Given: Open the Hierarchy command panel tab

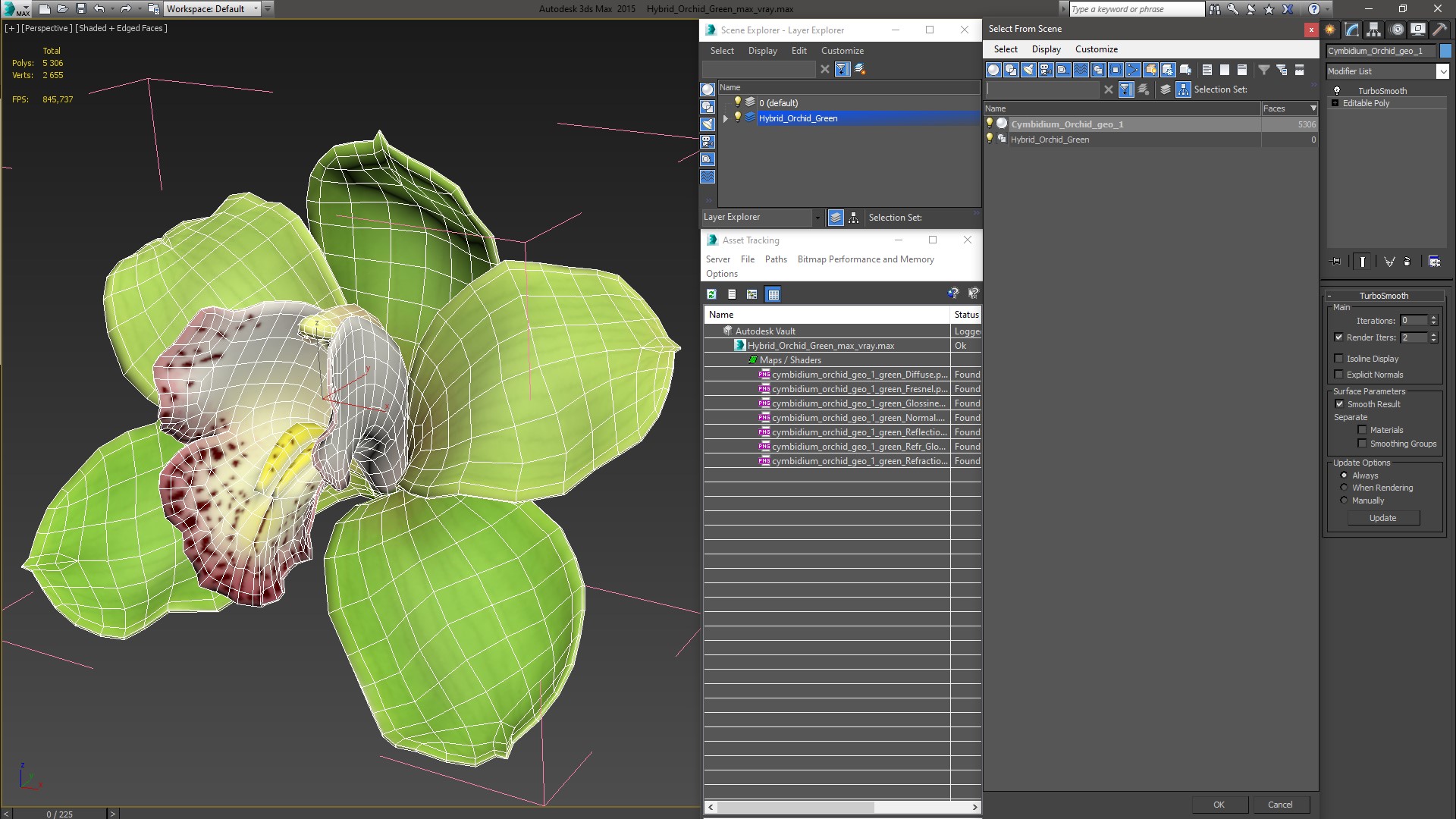Looking at the screenshot, I should (1374, 30).
